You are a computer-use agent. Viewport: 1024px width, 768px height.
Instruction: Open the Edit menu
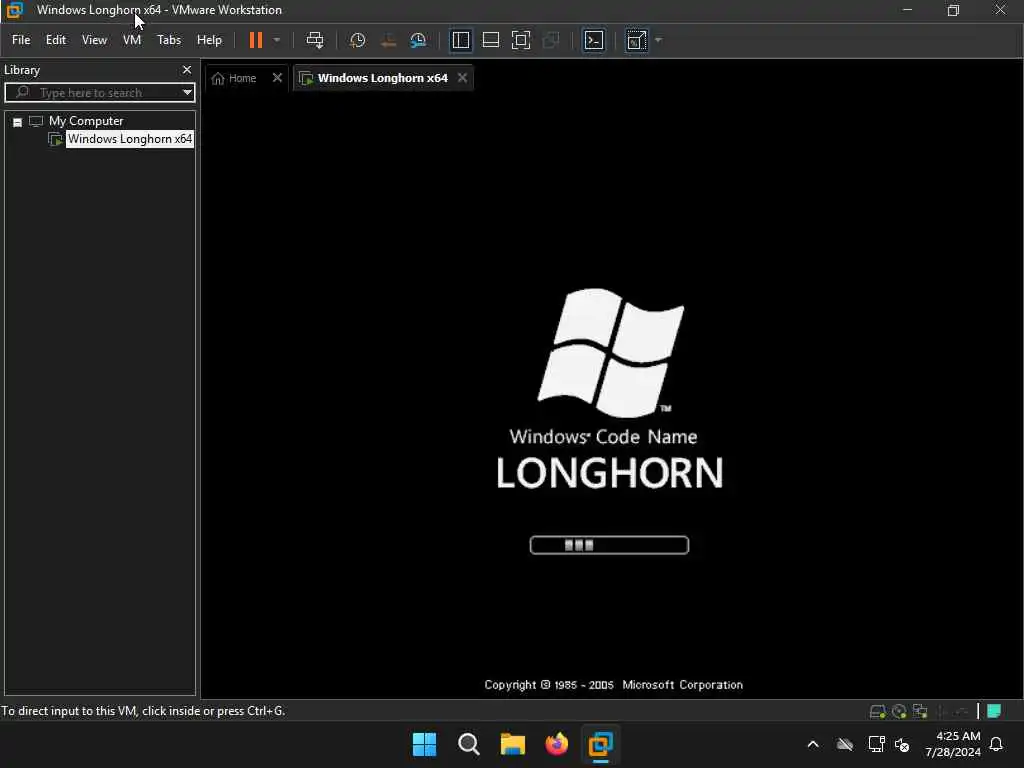[56, 40]
